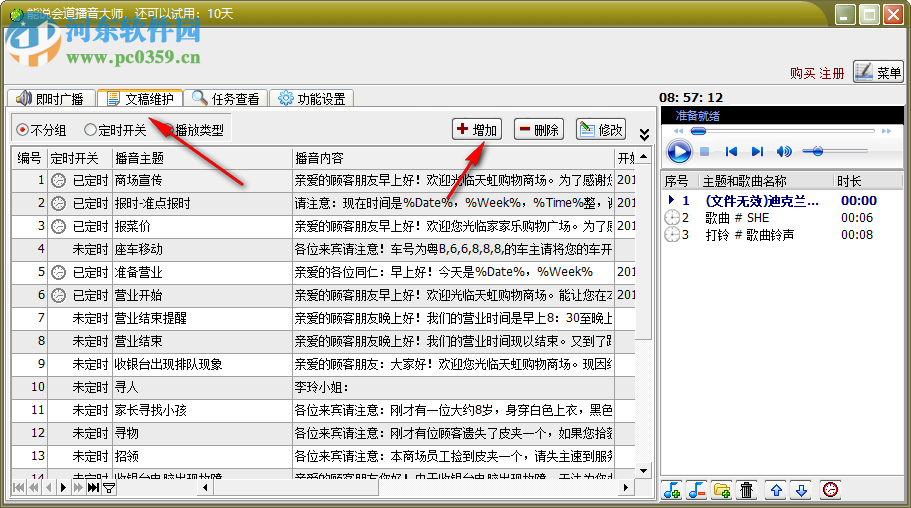Jump forward a page of records
This screenshot has width=911, height=508.
[x=78, y=488]
